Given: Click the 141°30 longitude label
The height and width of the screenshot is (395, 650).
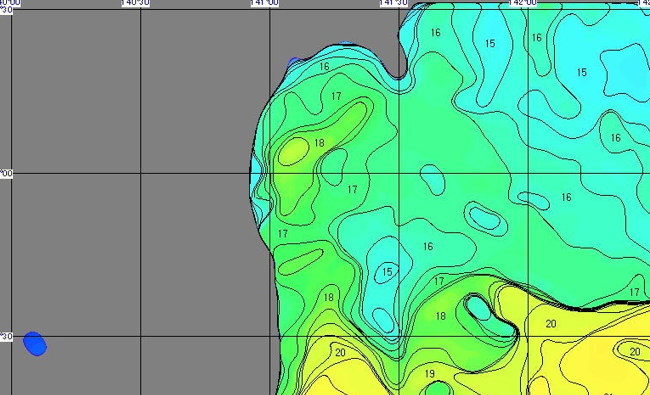Looking at the screenshot, I should 394,3.
